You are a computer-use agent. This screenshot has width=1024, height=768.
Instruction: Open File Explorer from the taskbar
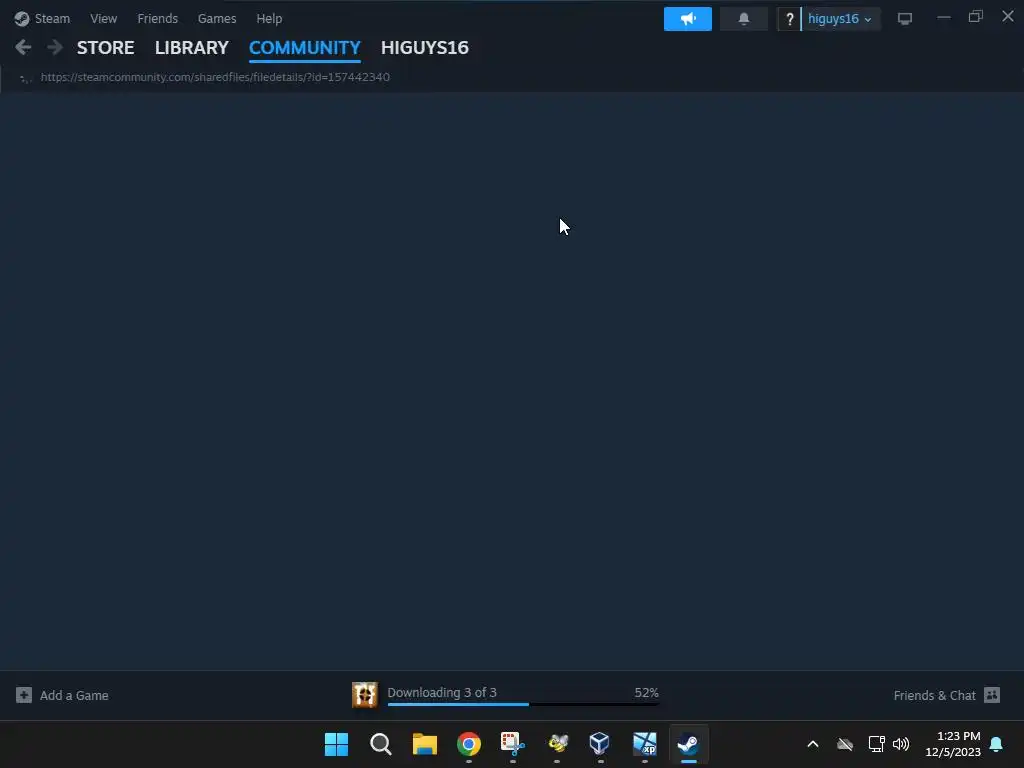pos(424,744)
